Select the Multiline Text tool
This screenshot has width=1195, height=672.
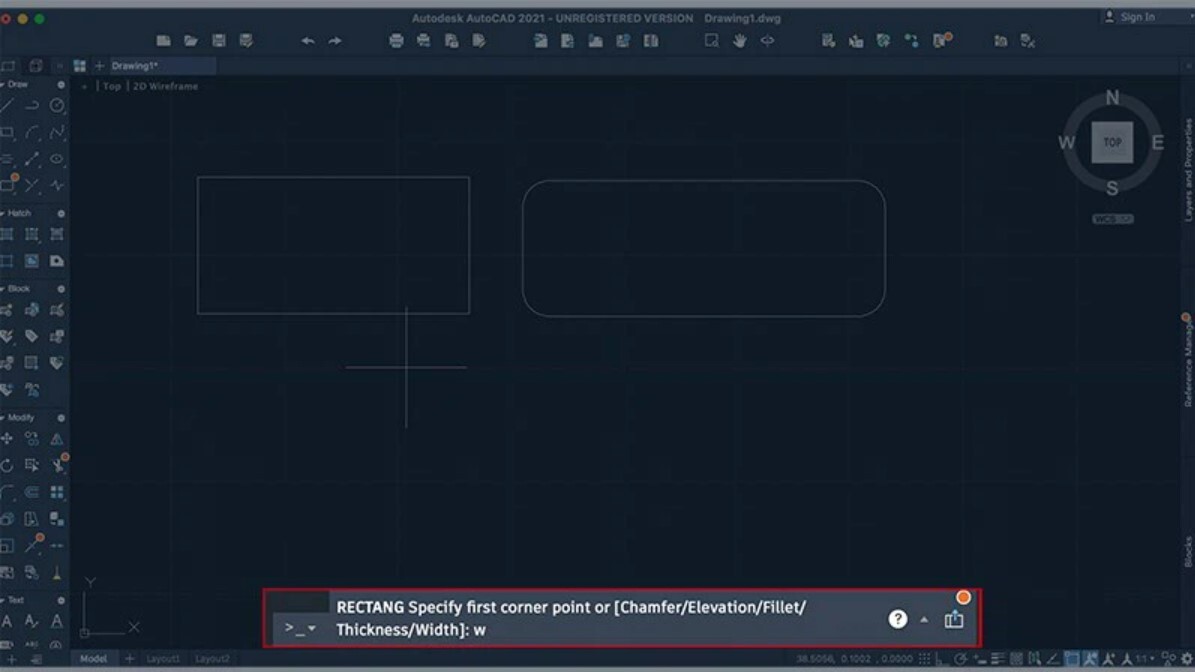pos(7,622)
